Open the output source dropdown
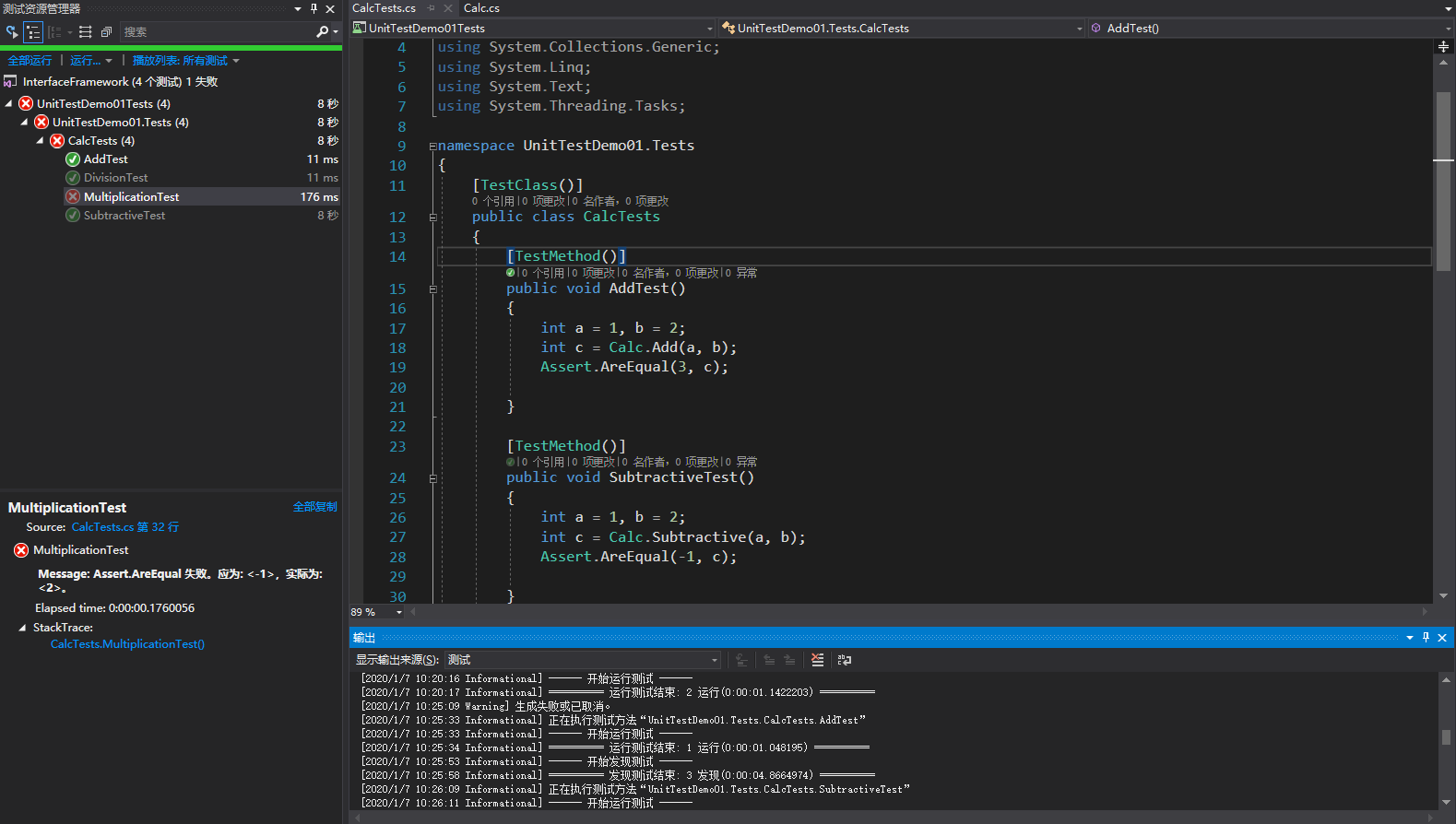Viewport: 1456px width, 824px height. [714, 660]
